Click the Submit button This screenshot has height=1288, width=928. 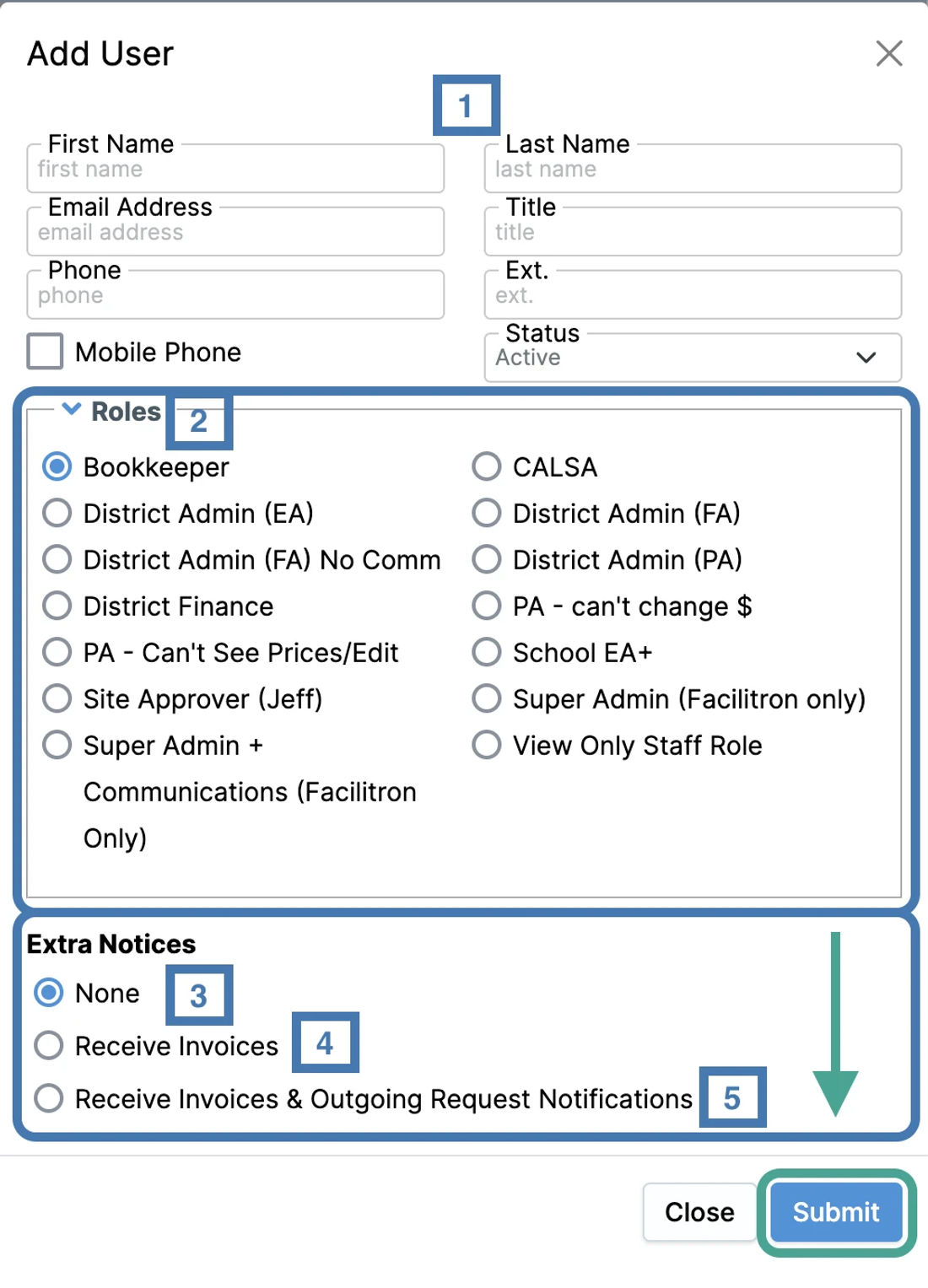pyautogui.click(x=836, y=1212)
